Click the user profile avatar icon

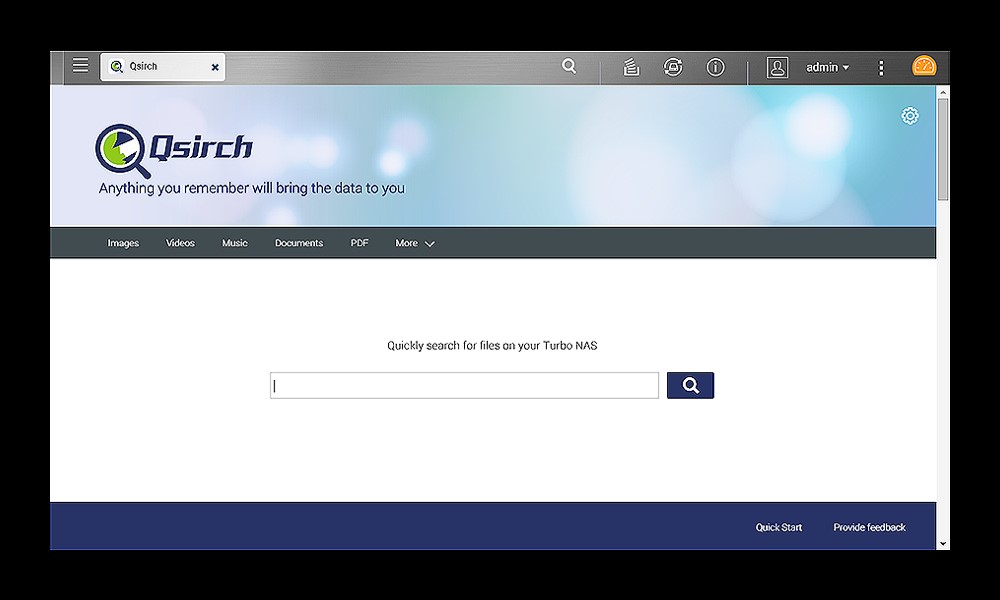pos(777,68)
